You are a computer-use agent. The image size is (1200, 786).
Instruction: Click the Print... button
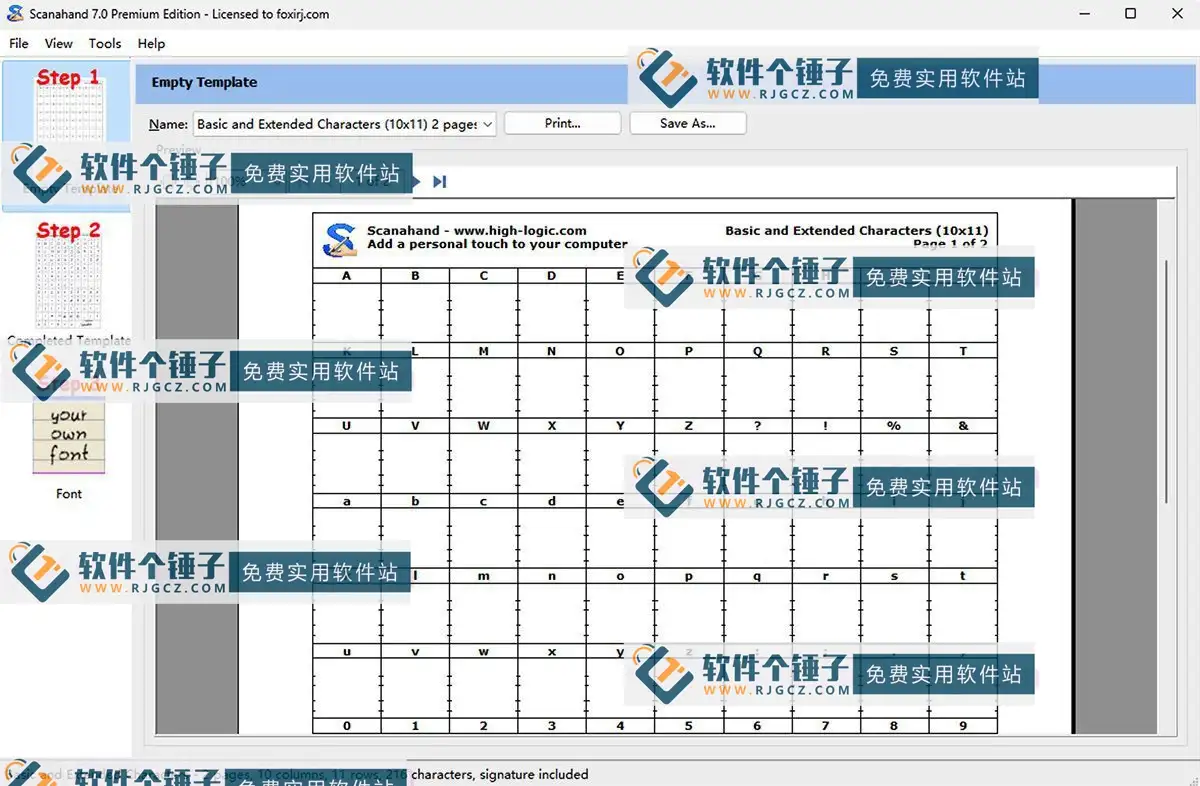pos(562,123)
